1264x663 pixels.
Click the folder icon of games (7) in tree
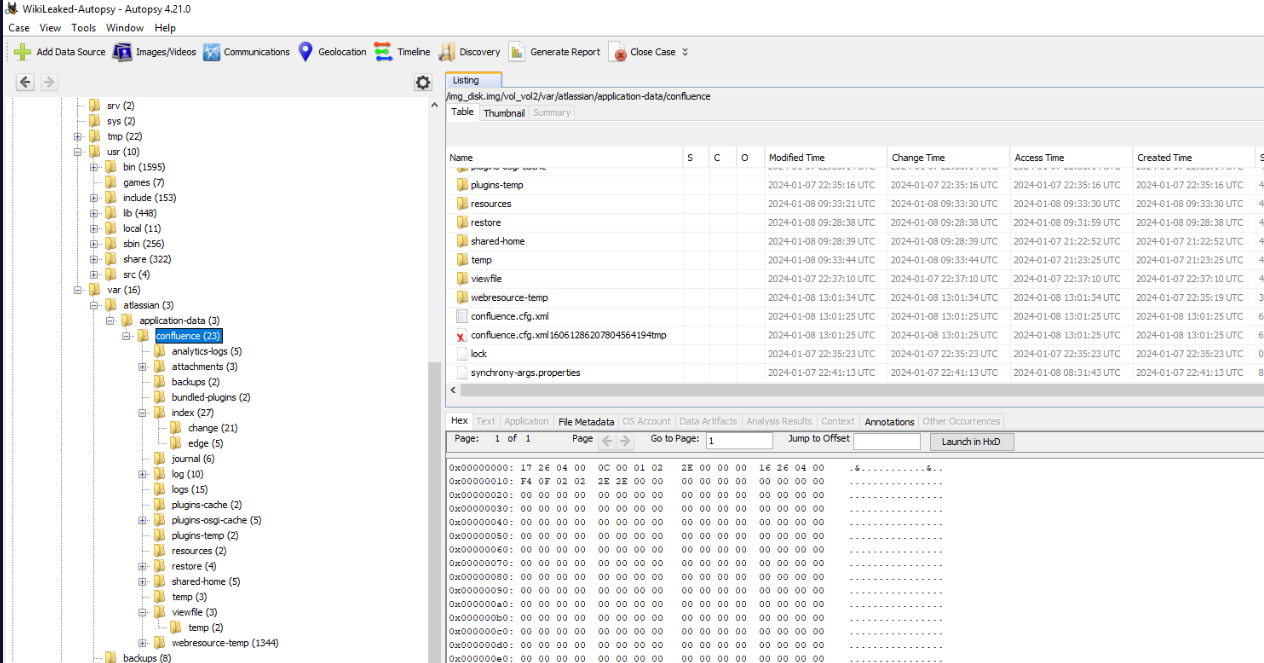111,182
